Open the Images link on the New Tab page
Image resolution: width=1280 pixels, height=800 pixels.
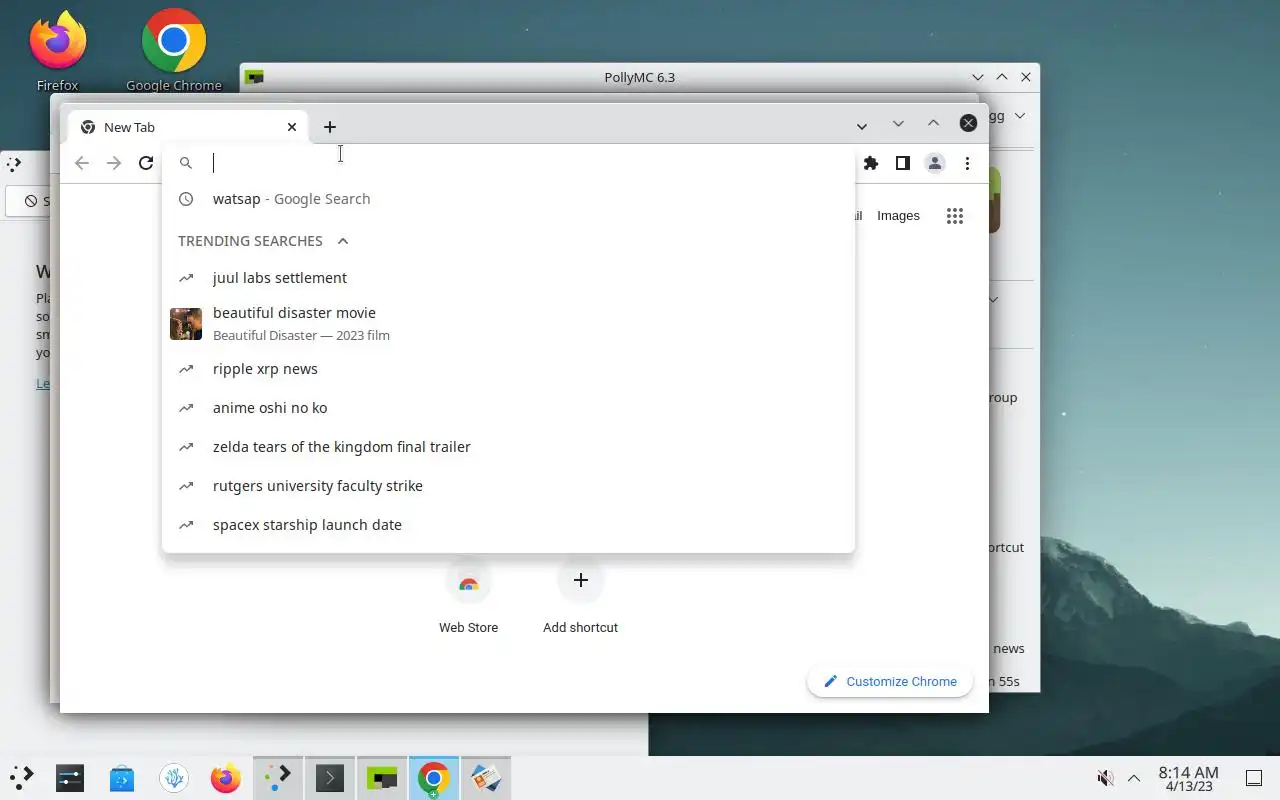coord(898,216)
